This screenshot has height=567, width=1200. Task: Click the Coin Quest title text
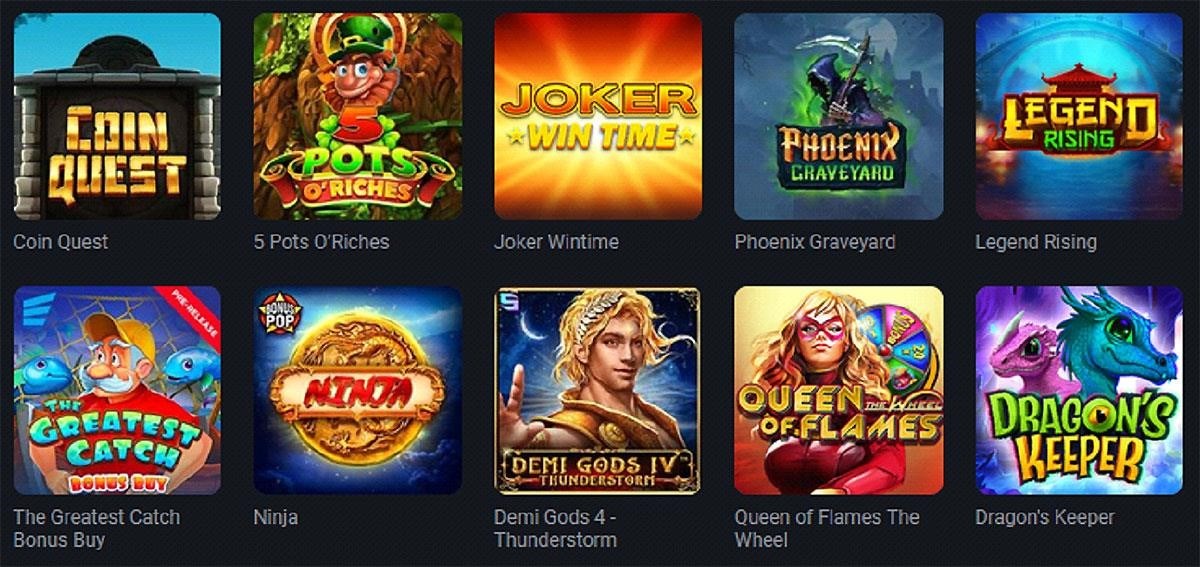point(61,242)
